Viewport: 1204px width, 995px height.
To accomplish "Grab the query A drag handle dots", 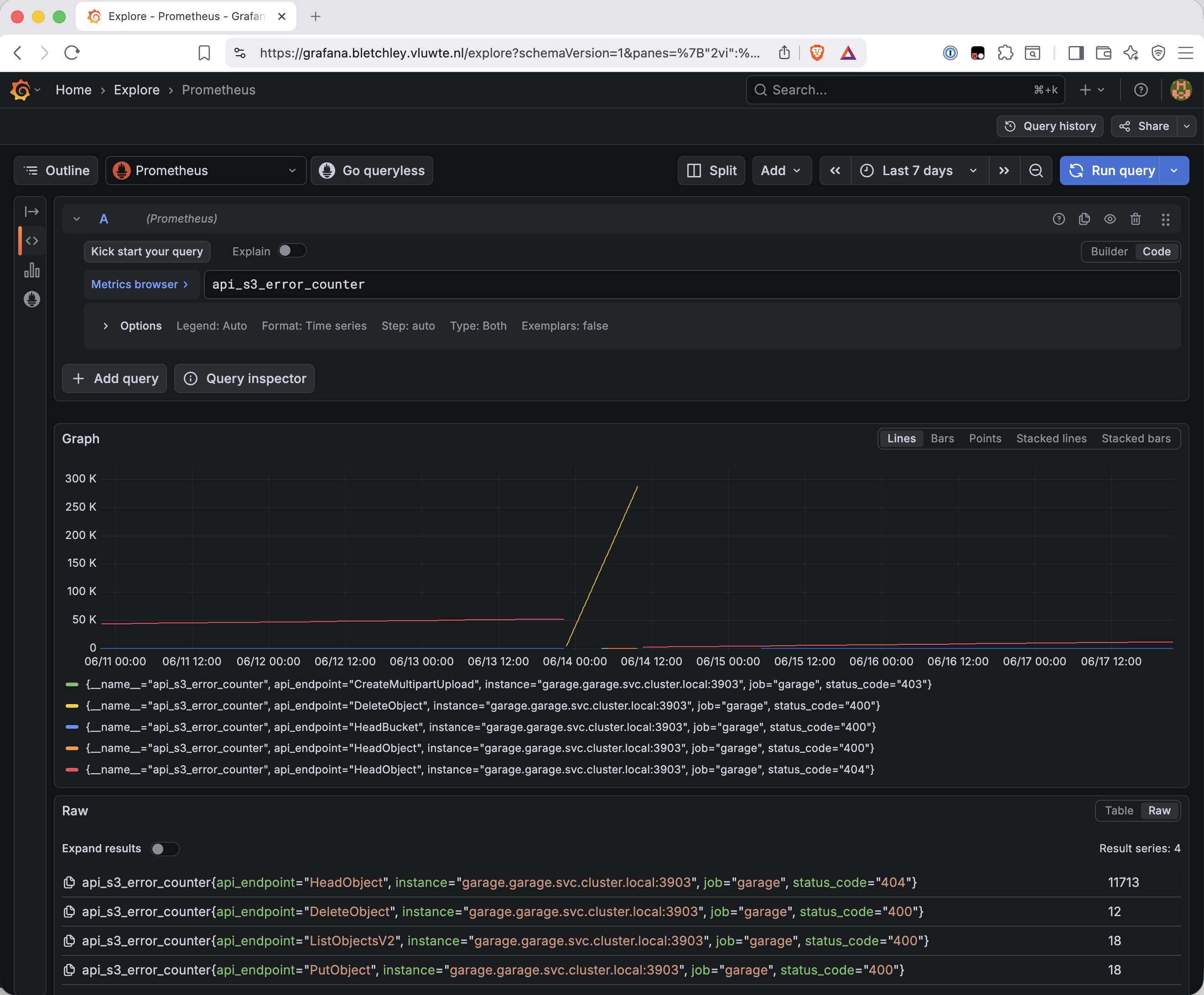I will coord(1166,219).
